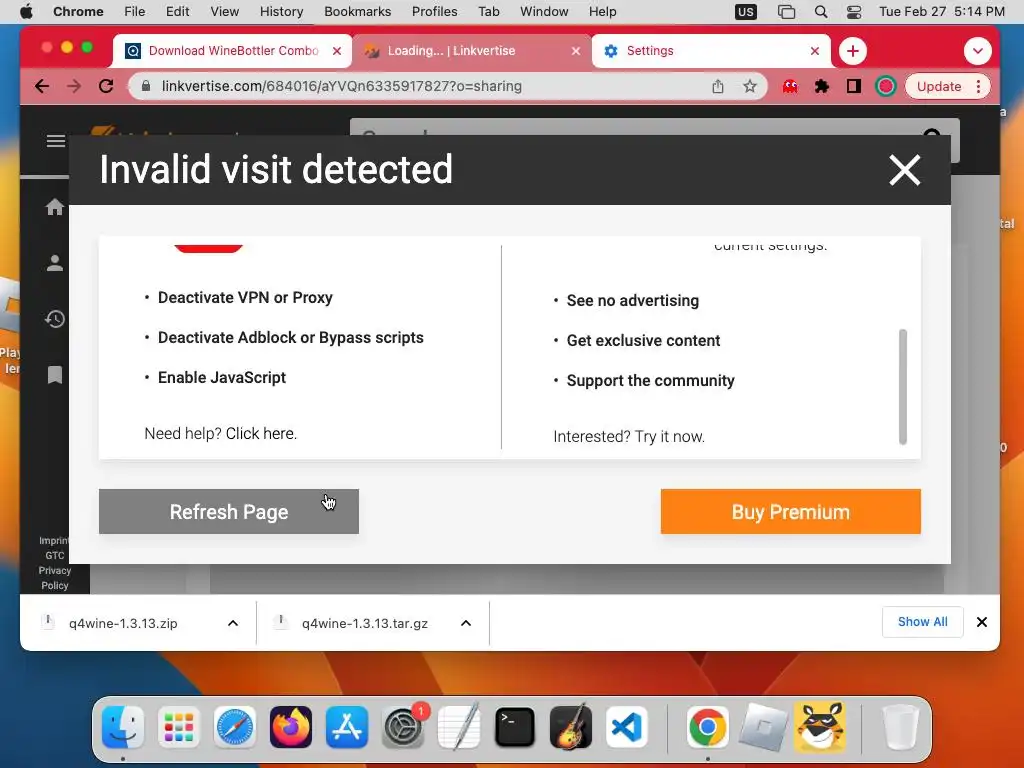Launch Safari from the Dock
This screenshot has height=768, width=1024.
(x=235, y=727)
